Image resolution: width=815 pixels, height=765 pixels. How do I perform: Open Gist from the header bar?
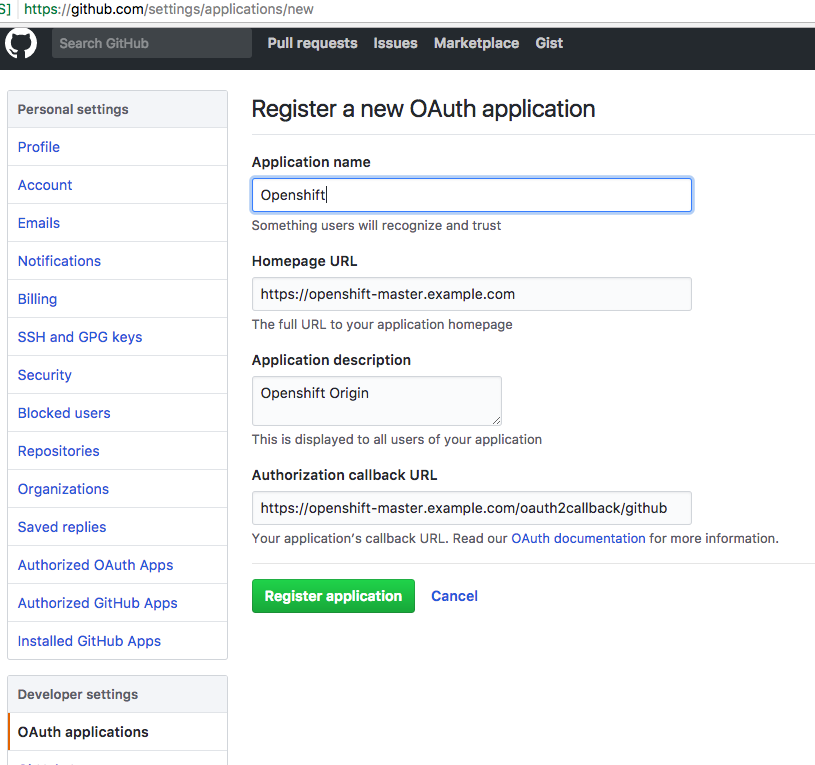tap(549, 43)
